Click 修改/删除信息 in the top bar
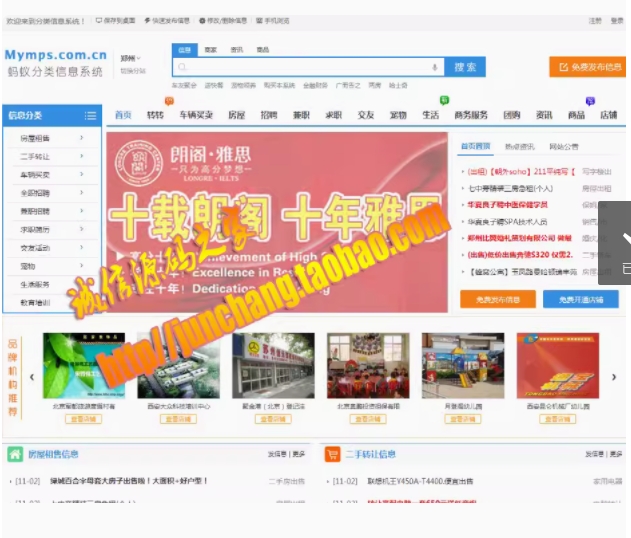 [x=223, y=21]
